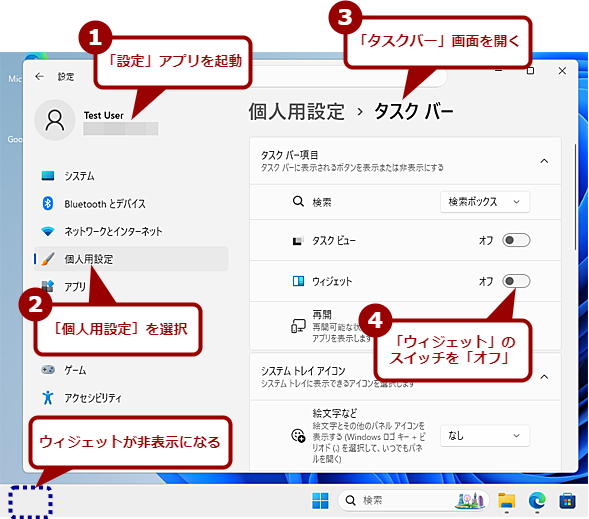Click the accessibility person icon

48,397
